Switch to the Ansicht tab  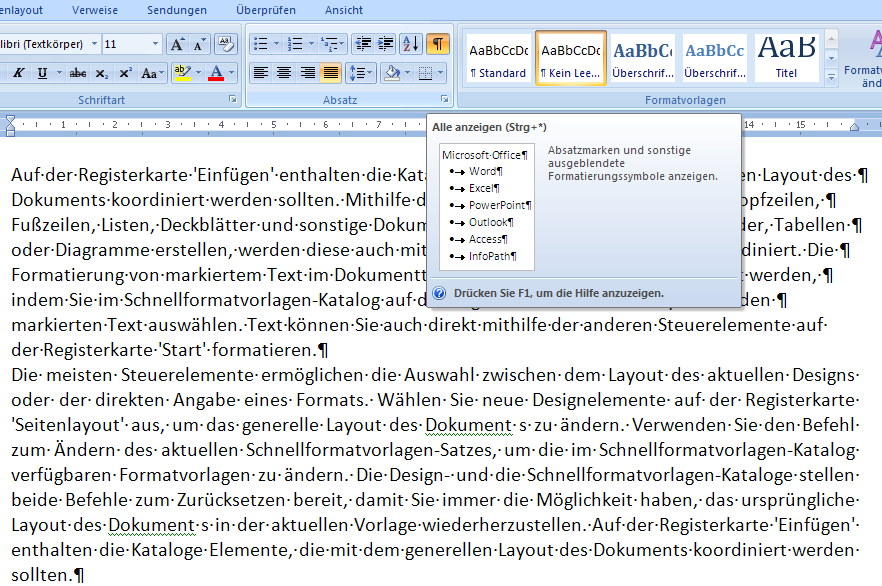pyautogui.click(x=344, y=10)
